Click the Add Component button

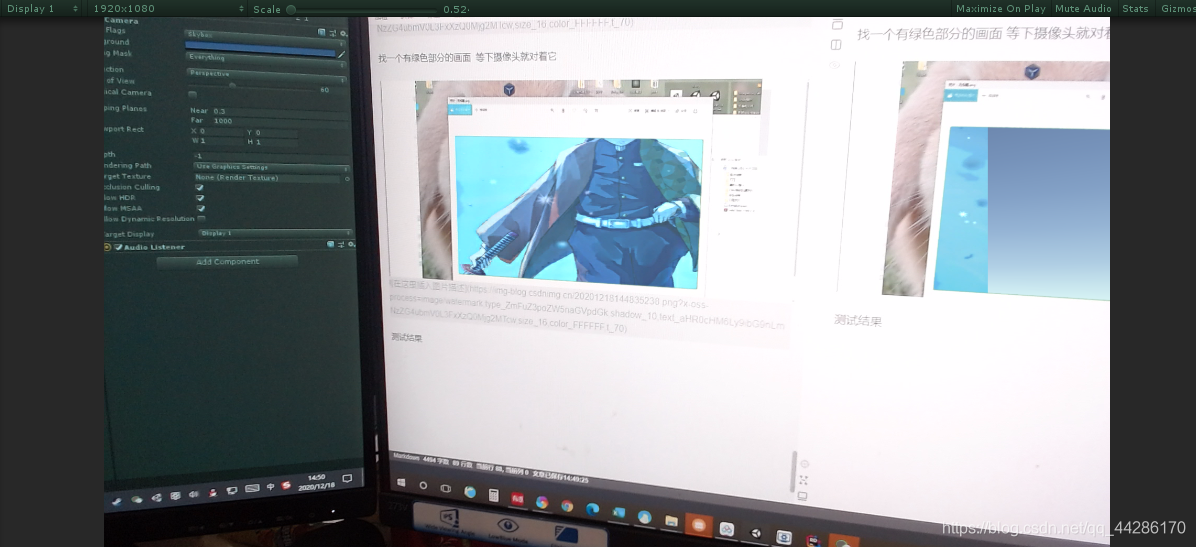coord(227,262)
